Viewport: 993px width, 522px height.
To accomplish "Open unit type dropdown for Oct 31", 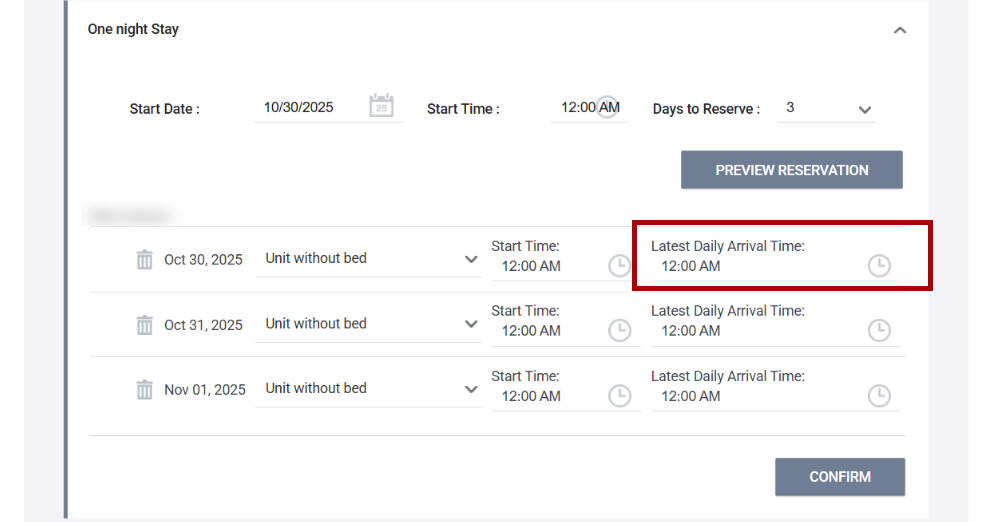I will [471, 324].
